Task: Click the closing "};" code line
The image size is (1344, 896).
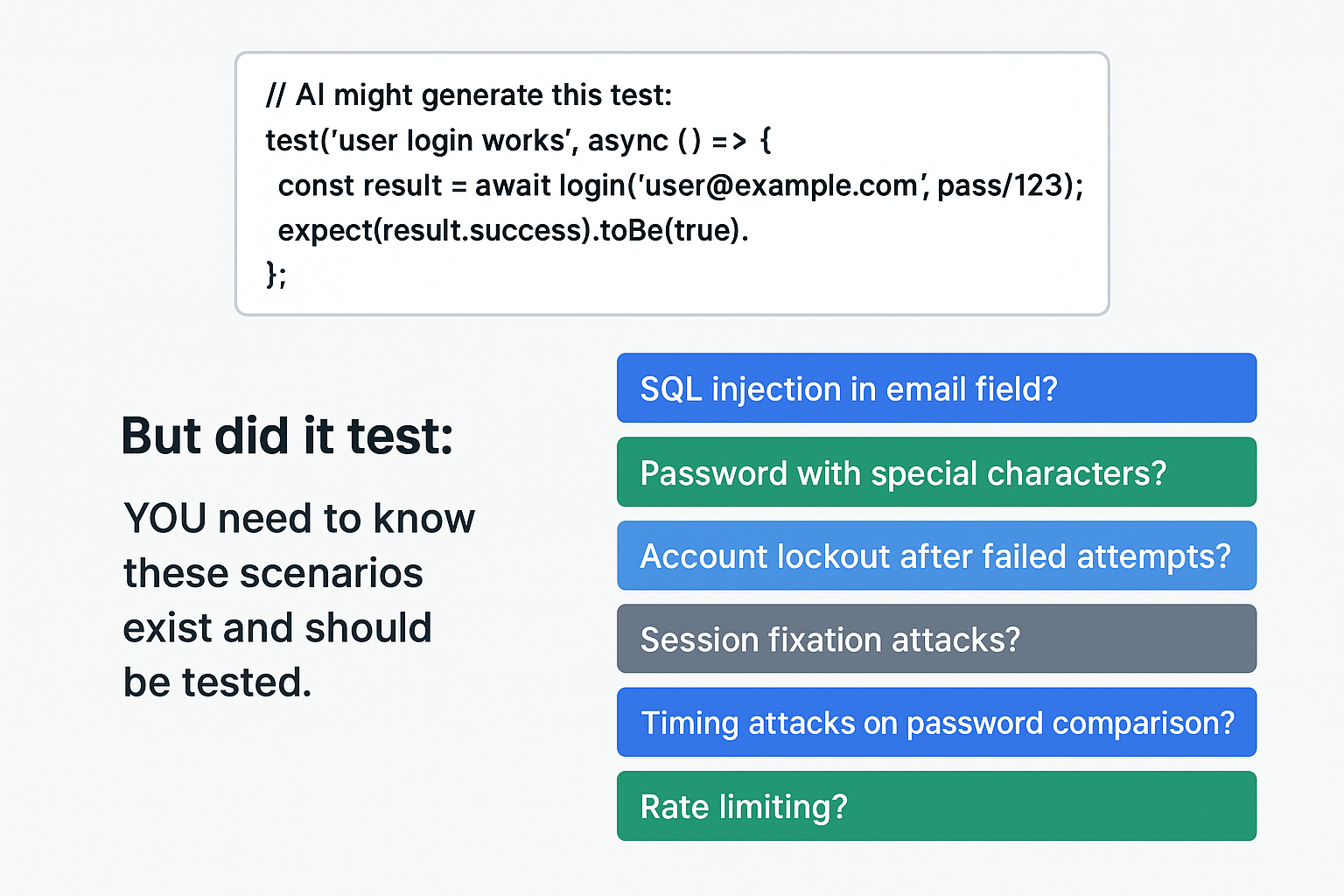Action: click(276, 274)
